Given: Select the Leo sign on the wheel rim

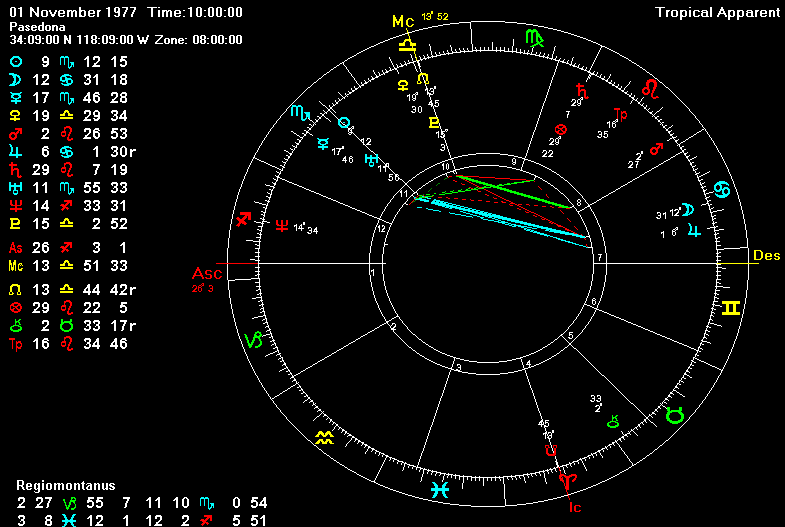Looking at the screenshot, I should point(650,89).
